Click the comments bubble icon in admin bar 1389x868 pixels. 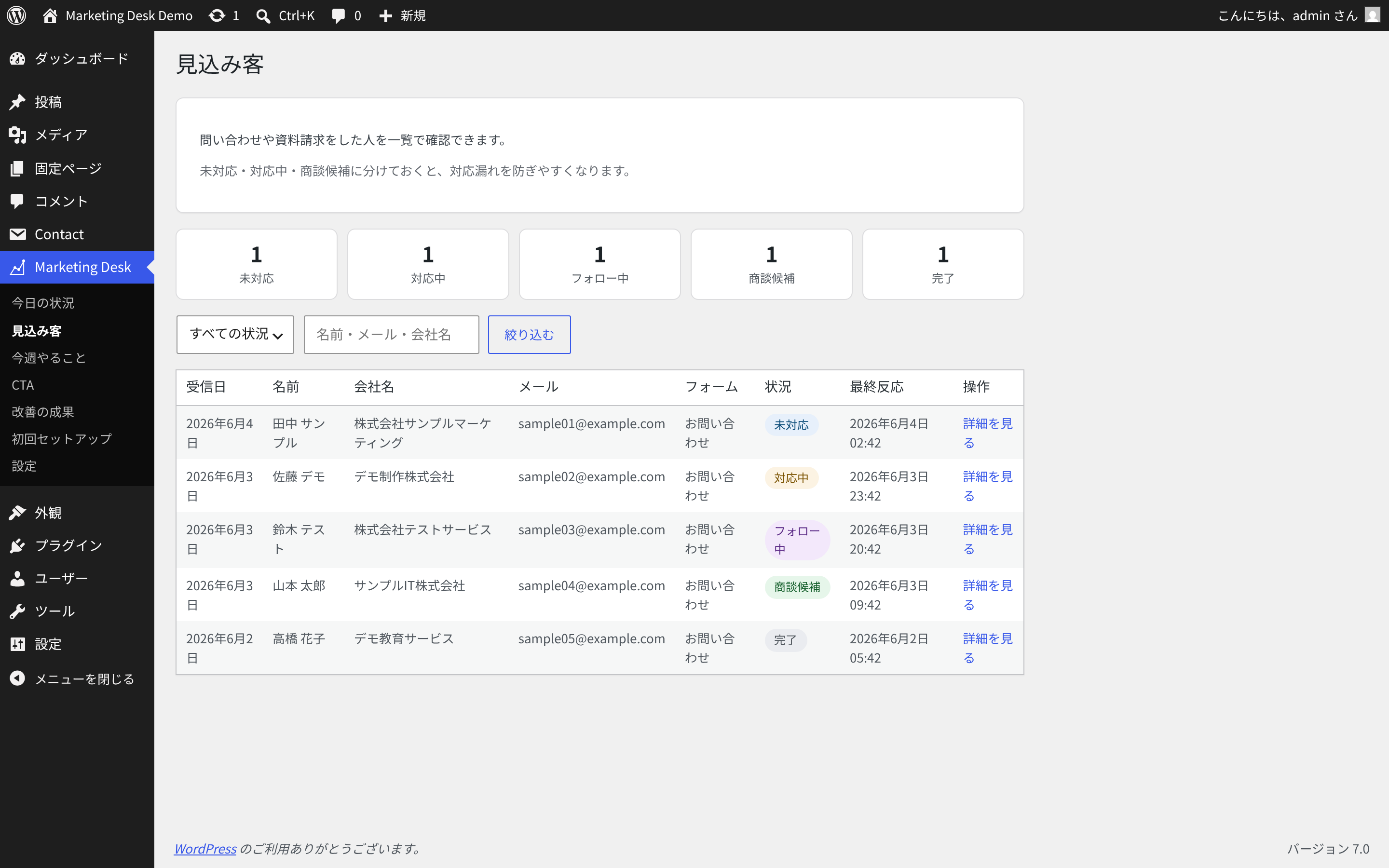click(x=338, y=15)
